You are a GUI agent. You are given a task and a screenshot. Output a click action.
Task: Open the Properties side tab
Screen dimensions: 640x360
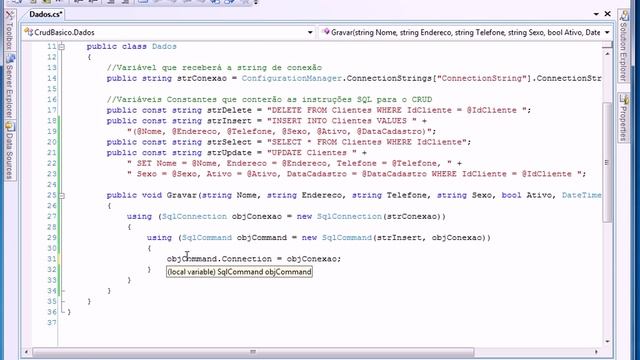pos(624,118)
